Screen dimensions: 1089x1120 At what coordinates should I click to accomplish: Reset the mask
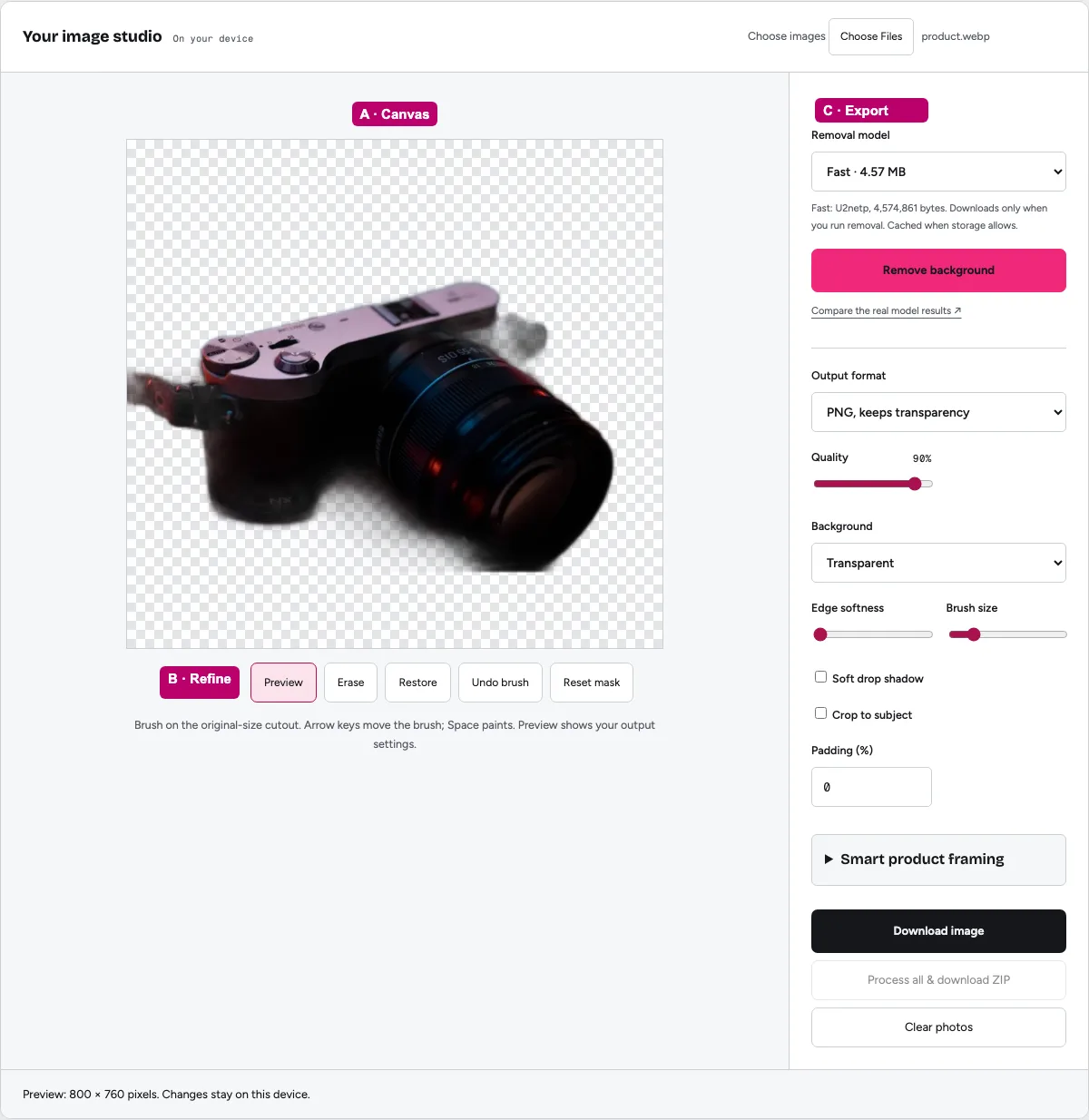(592, 683)
